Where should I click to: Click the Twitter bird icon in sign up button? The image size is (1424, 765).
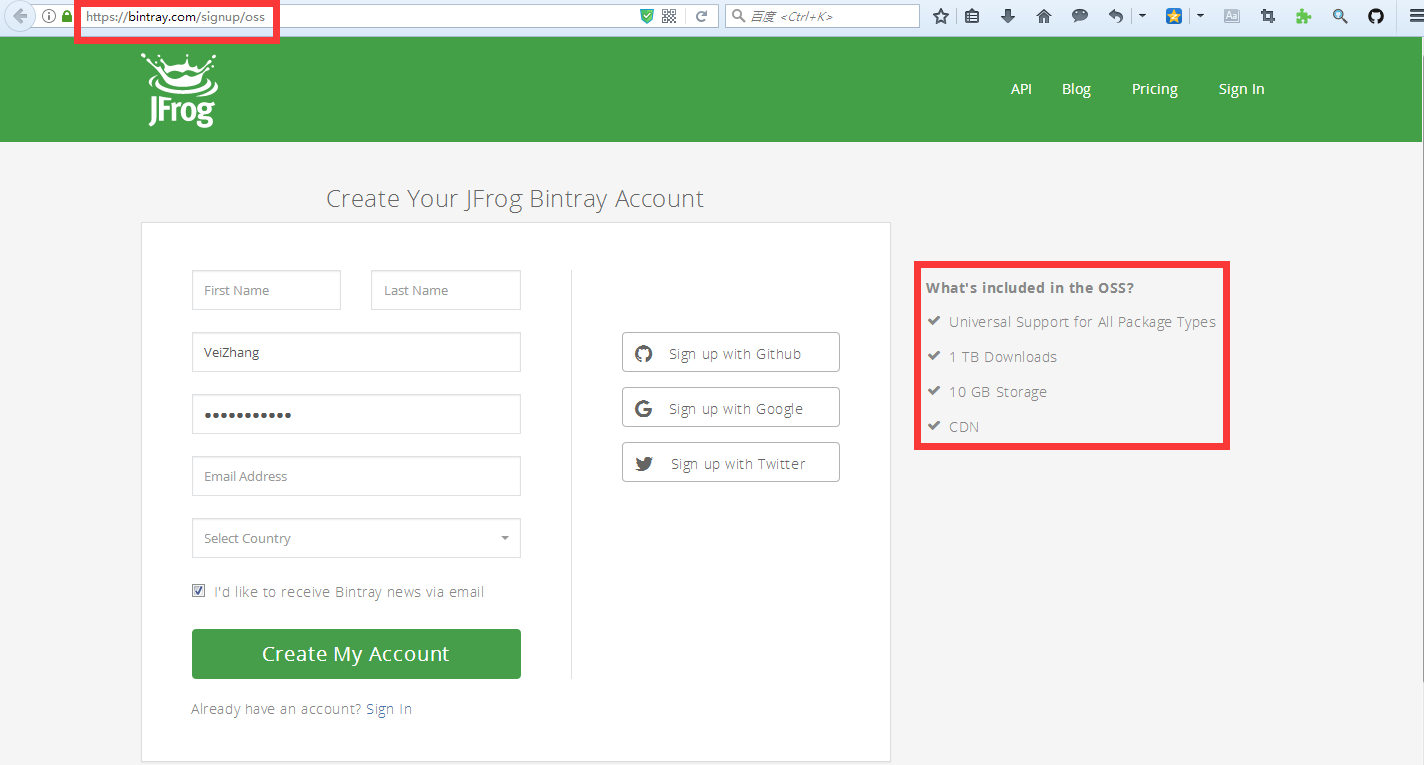(x=644, y=463)
